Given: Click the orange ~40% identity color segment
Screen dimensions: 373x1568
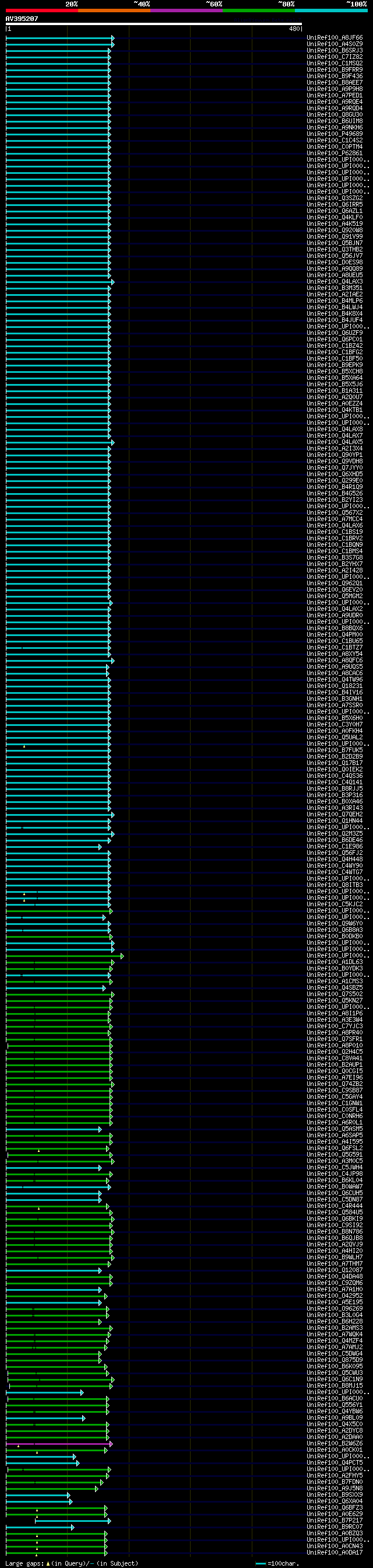Looking at the screenshot, I should coord(114,11).
